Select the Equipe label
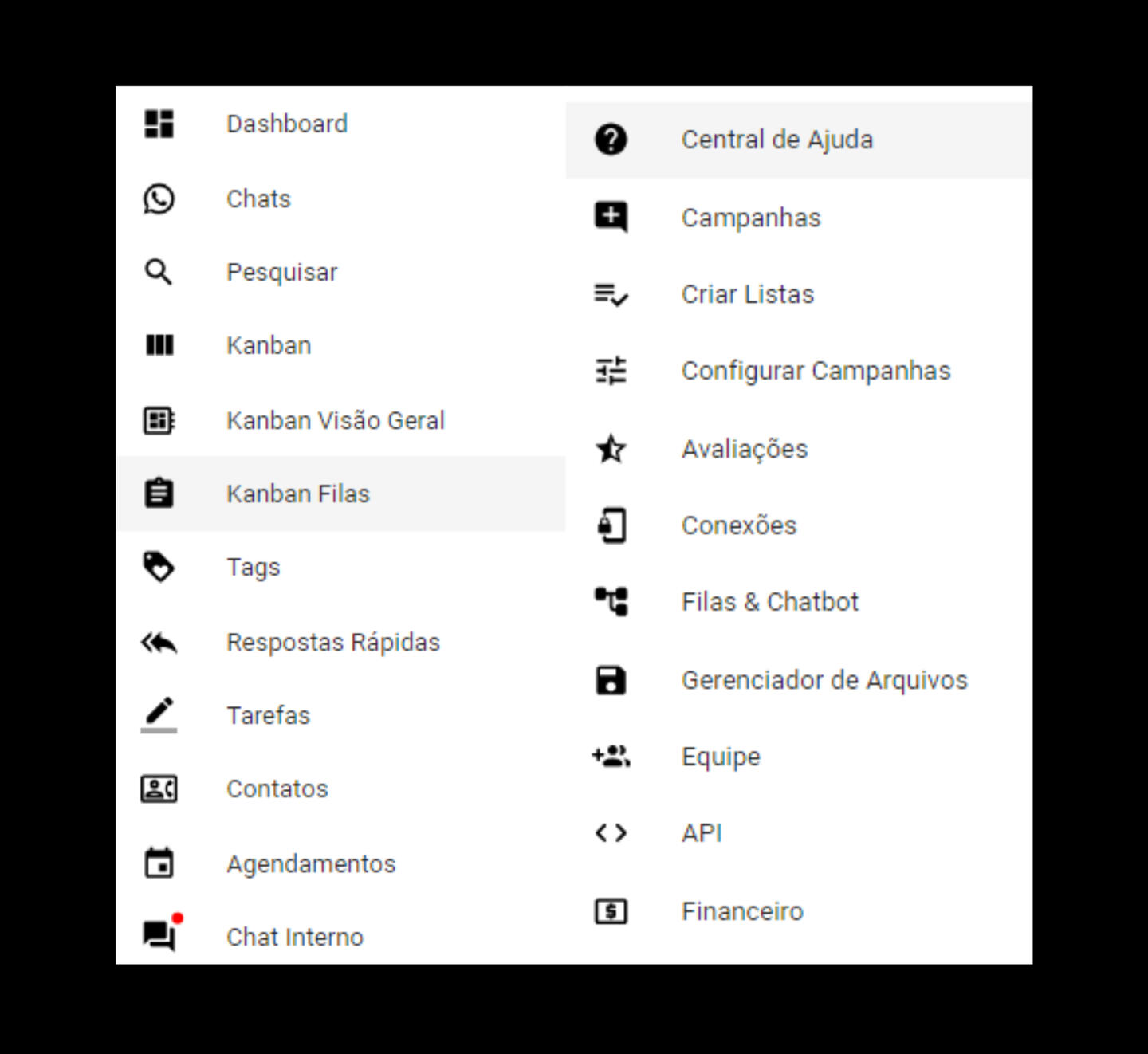 tap(721, 757)
